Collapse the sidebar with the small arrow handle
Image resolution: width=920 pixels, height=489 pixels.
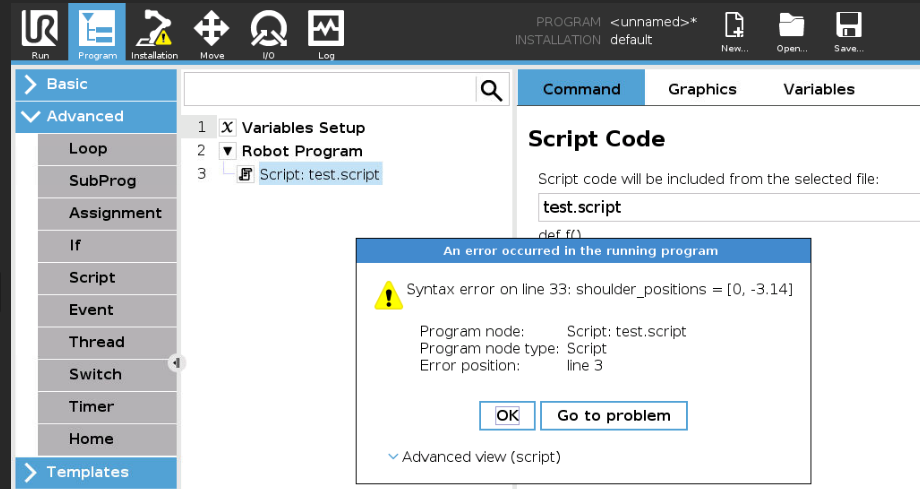[x=177, y=363]
